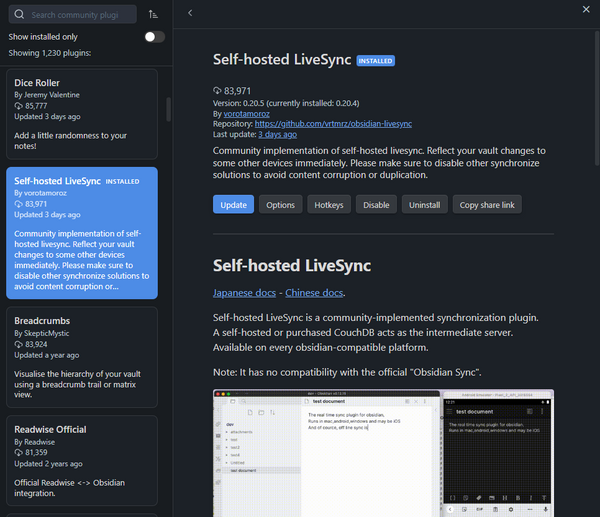
Task: Click the '3 days ago' last update link
Action: click(x=277, y=134)
